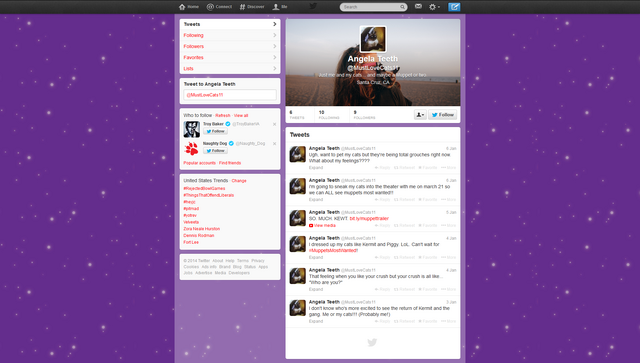Follow Naughty Dog
Screen dimensions: 640x363
[x=216, y=151]
